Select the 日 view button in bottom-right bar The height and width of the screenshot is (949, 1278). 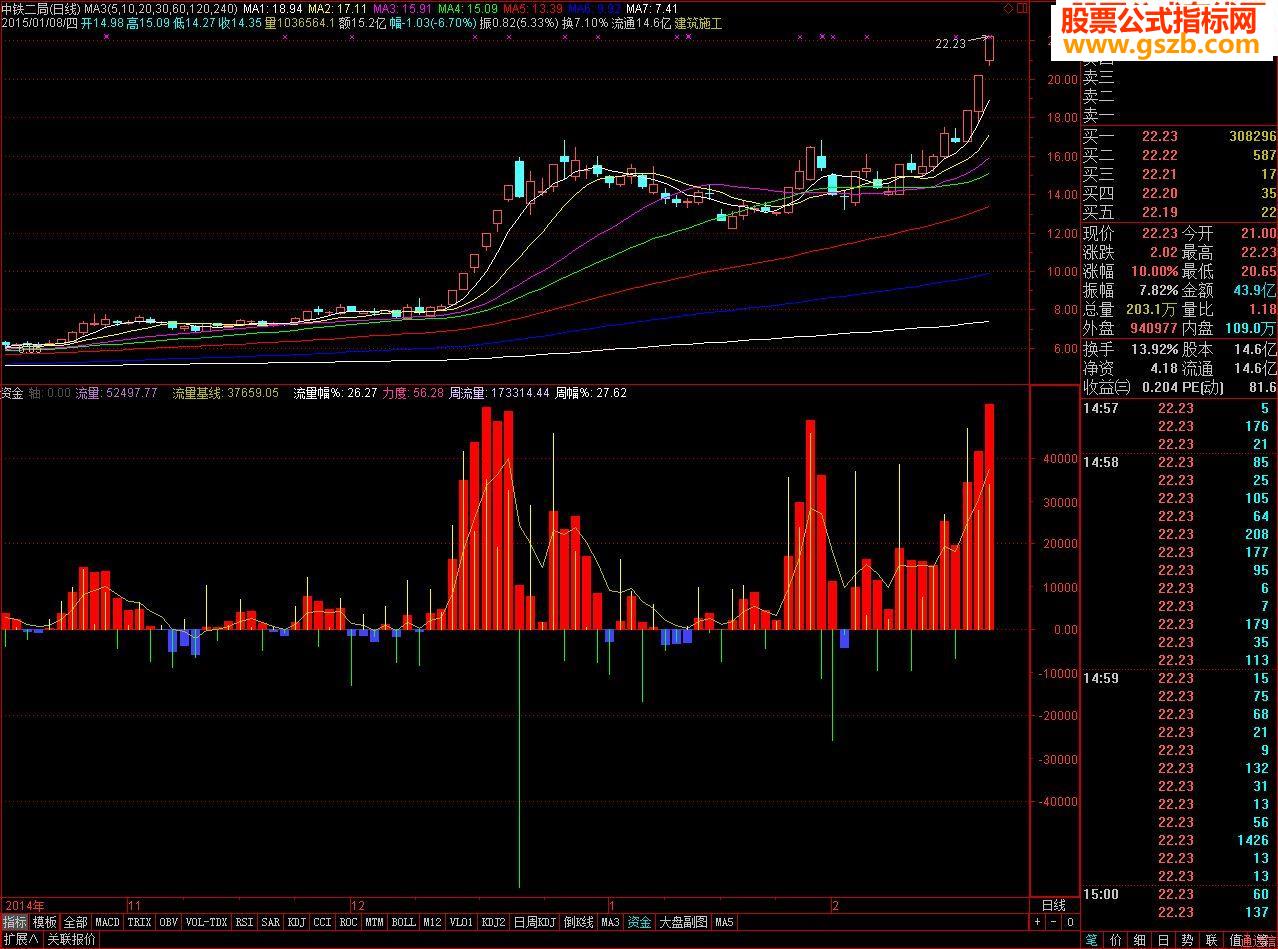[x=1163, y=940]
